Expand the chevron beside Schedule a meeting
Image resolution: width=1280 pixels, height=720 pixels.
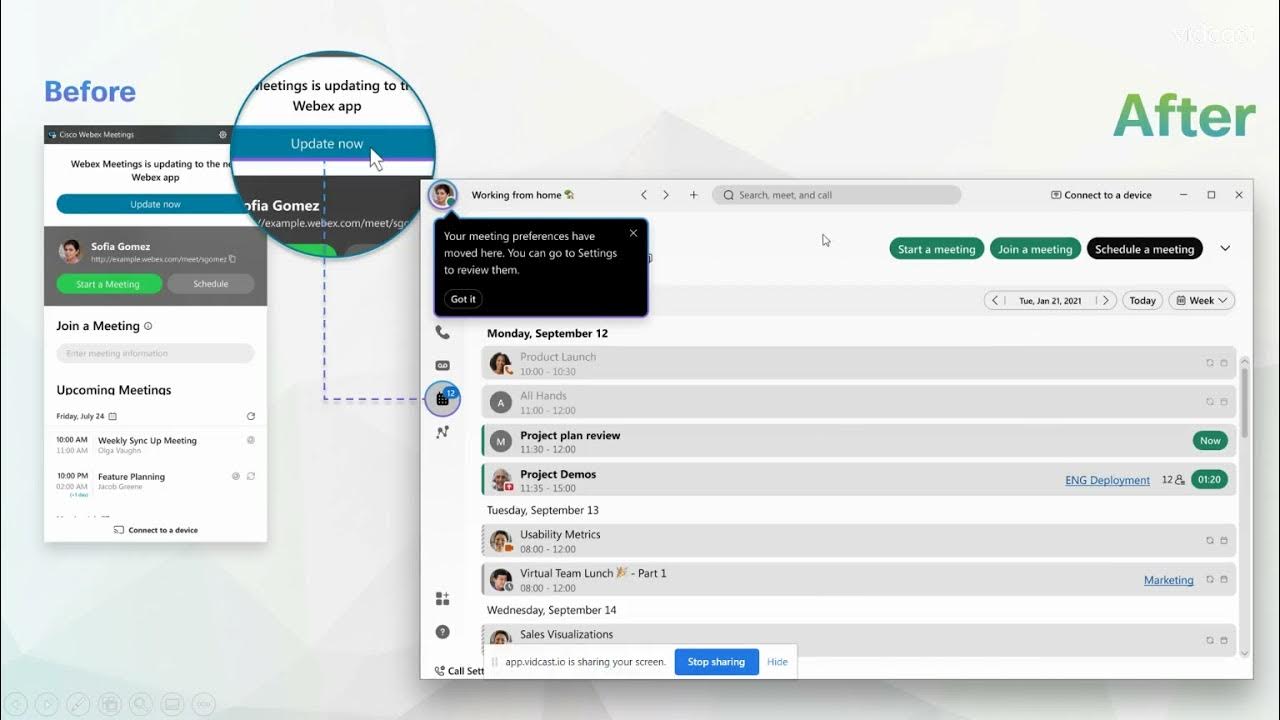1225,249
